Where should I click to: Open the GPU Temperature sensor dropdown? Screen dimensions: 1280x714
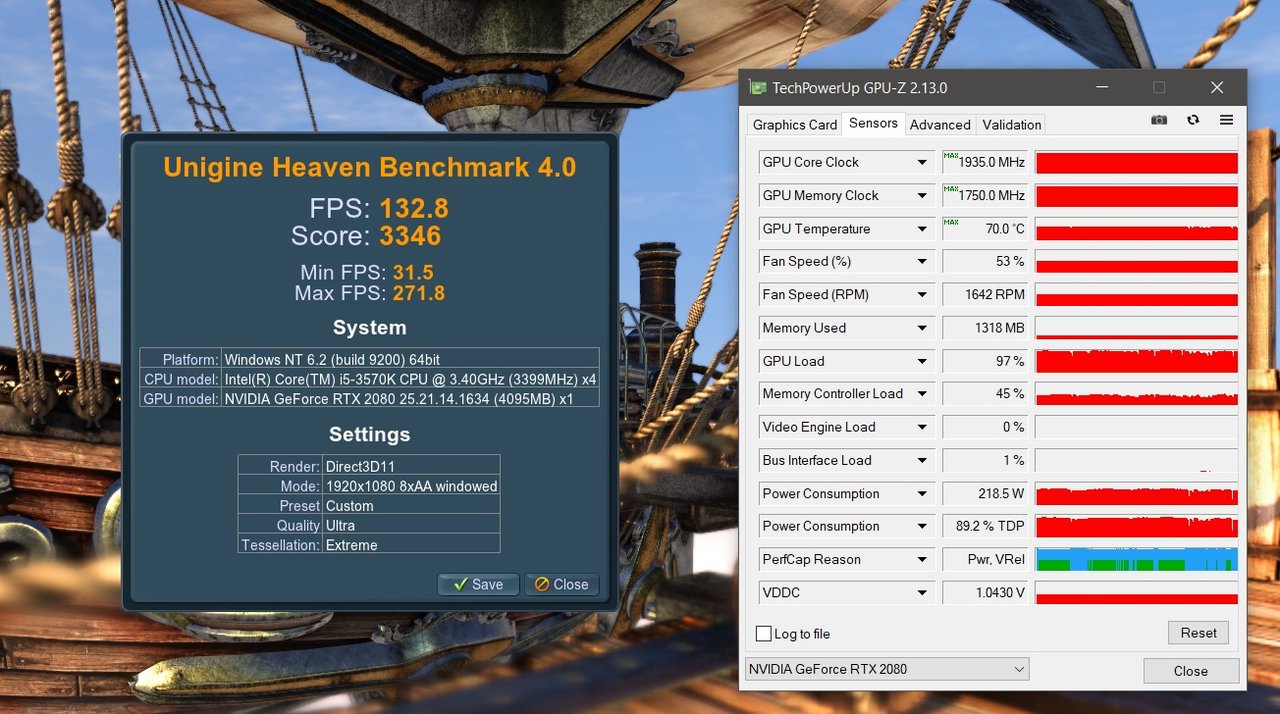(x=922, y=229)
